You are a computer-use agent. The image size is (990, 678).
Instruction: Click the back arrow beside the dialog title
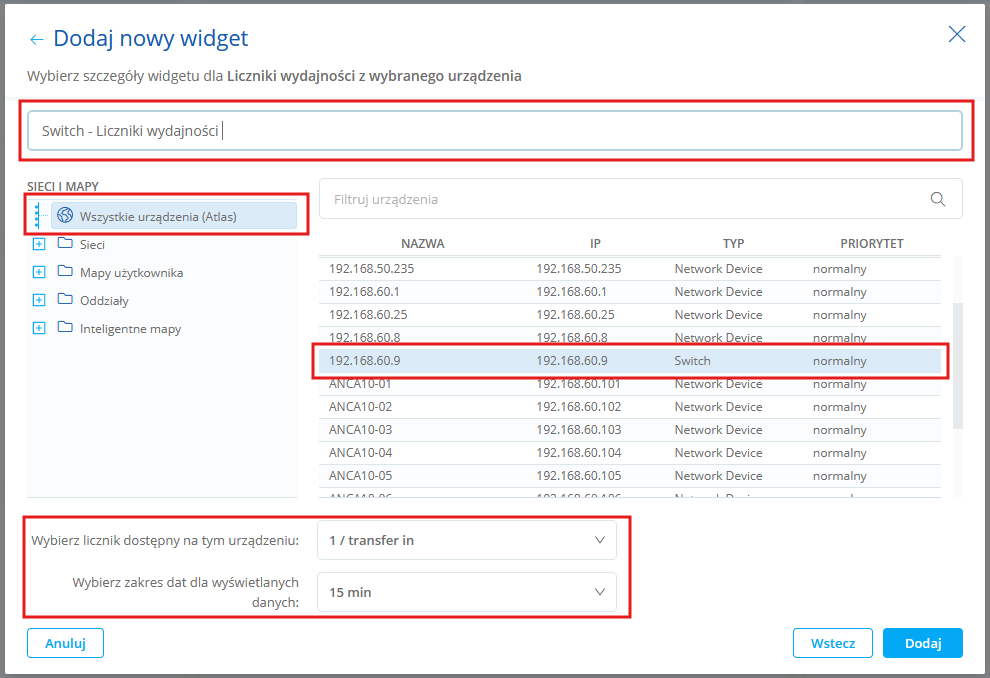37,40
